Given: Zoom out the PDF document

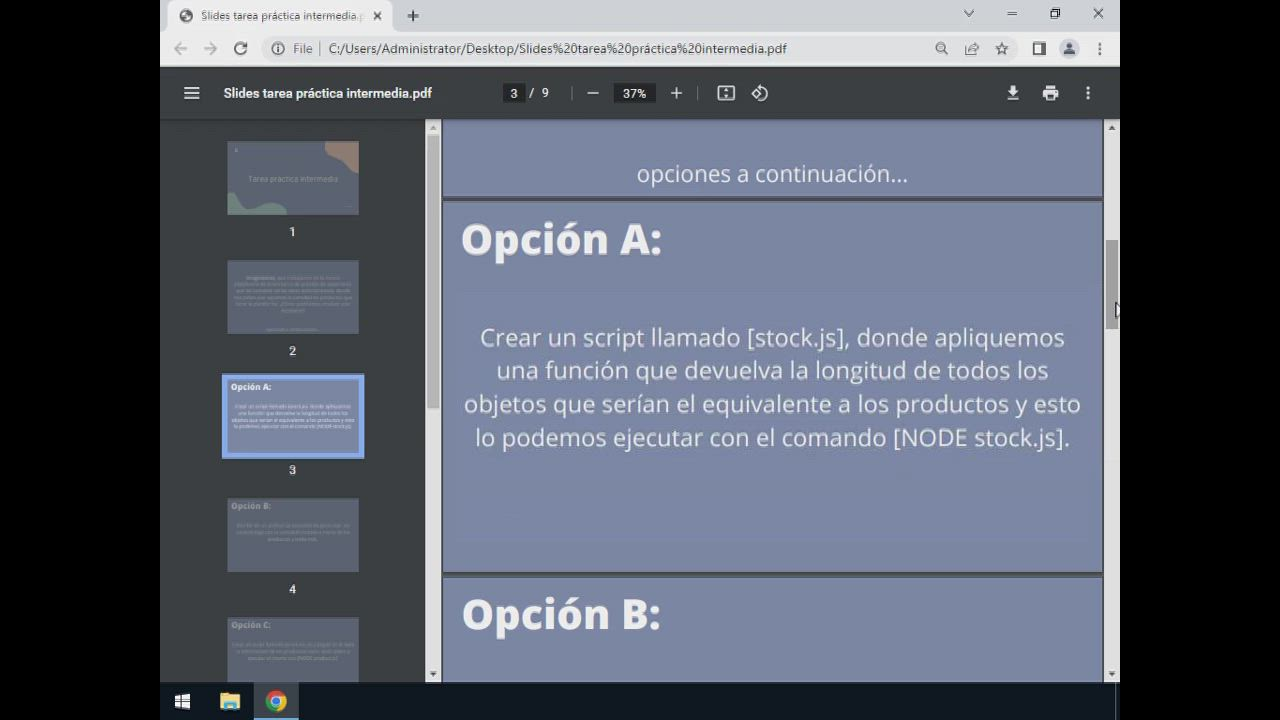Looking at the screenshot, I should point(593,93).
